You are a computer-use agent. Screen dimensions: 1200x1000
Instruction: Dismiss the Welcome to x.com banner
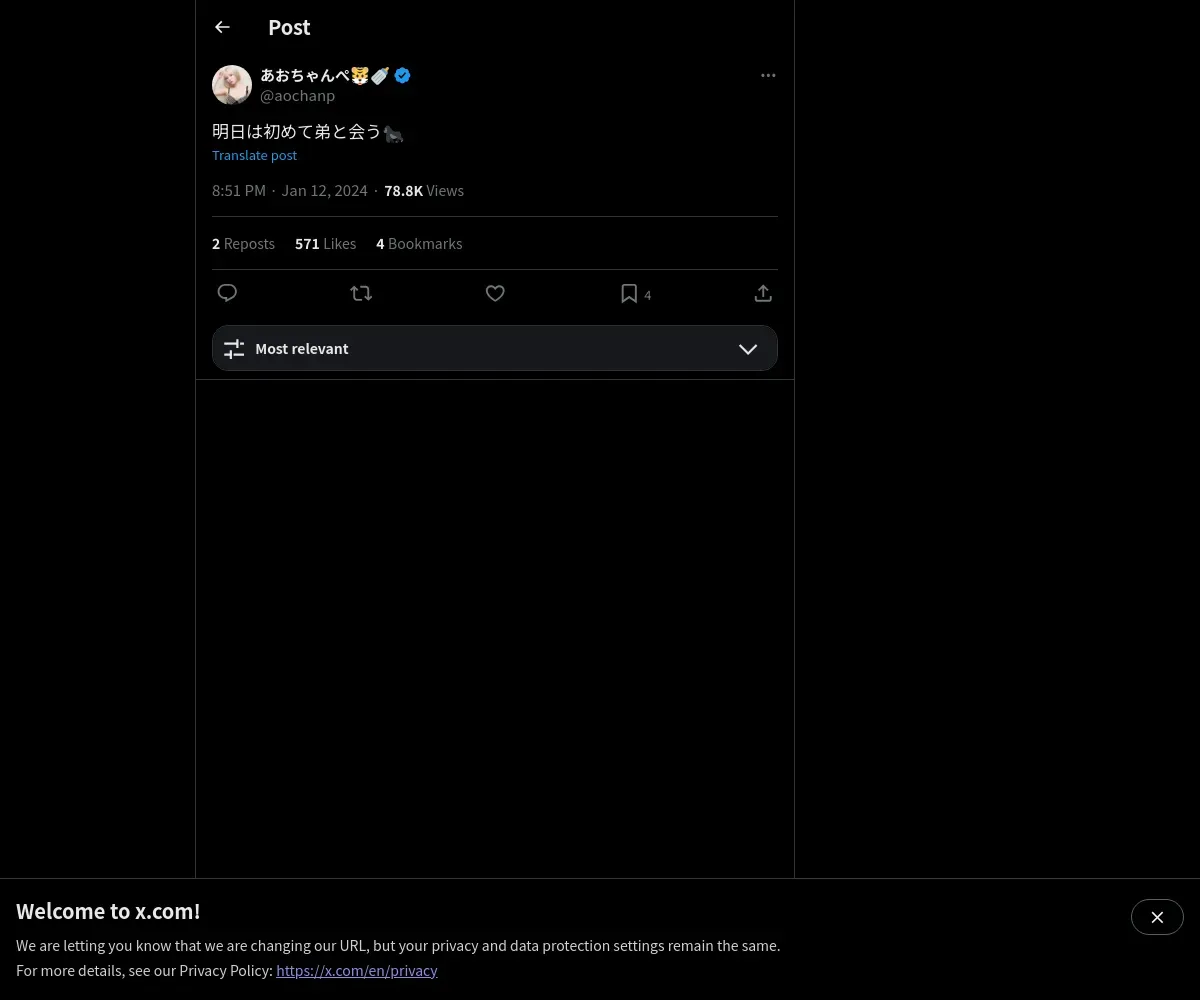point(1157,917)
